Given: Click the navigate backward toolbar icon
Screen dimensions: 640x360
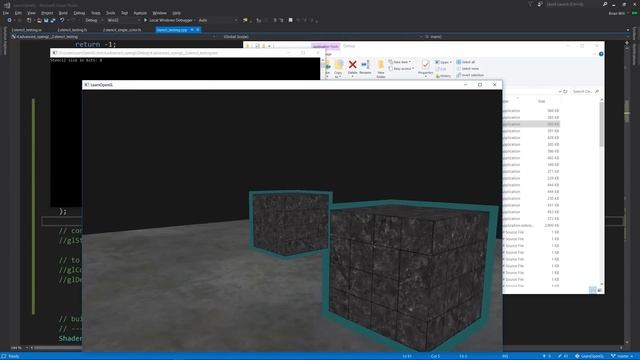Looking at the screenshot, I should point(9,20).
